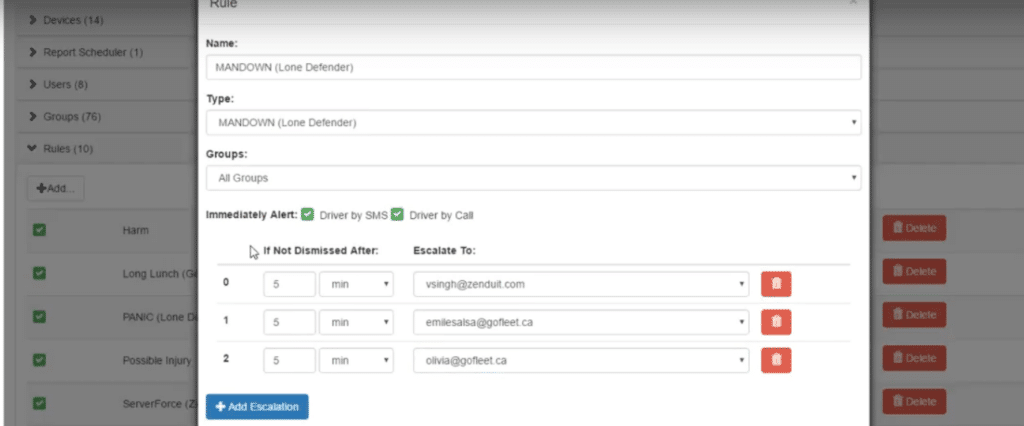Open the emilesalsa@gofleet.ca recipient dropdown
The width and height of the screenshot is (1024, 426).
click(x=581, y=322)
